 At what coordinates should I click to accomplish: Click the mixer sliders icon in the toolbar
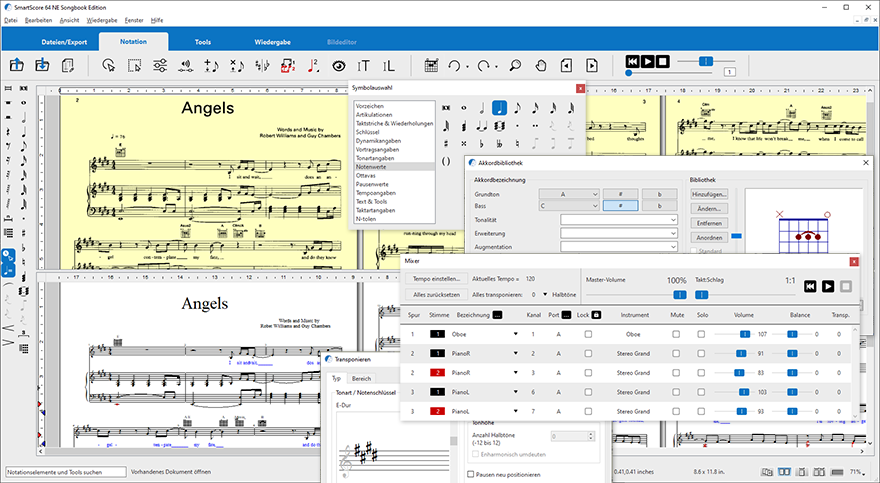coord(160,66)
